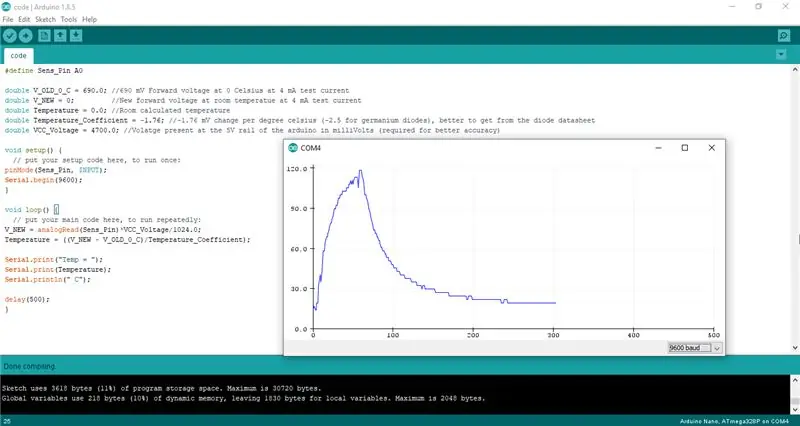Image resolution: width=800 pixels, height=426 pixels.
Task: Click the 120.0 y-axis label in plotter
Action: pyautogui.click(x=297, y=168)
